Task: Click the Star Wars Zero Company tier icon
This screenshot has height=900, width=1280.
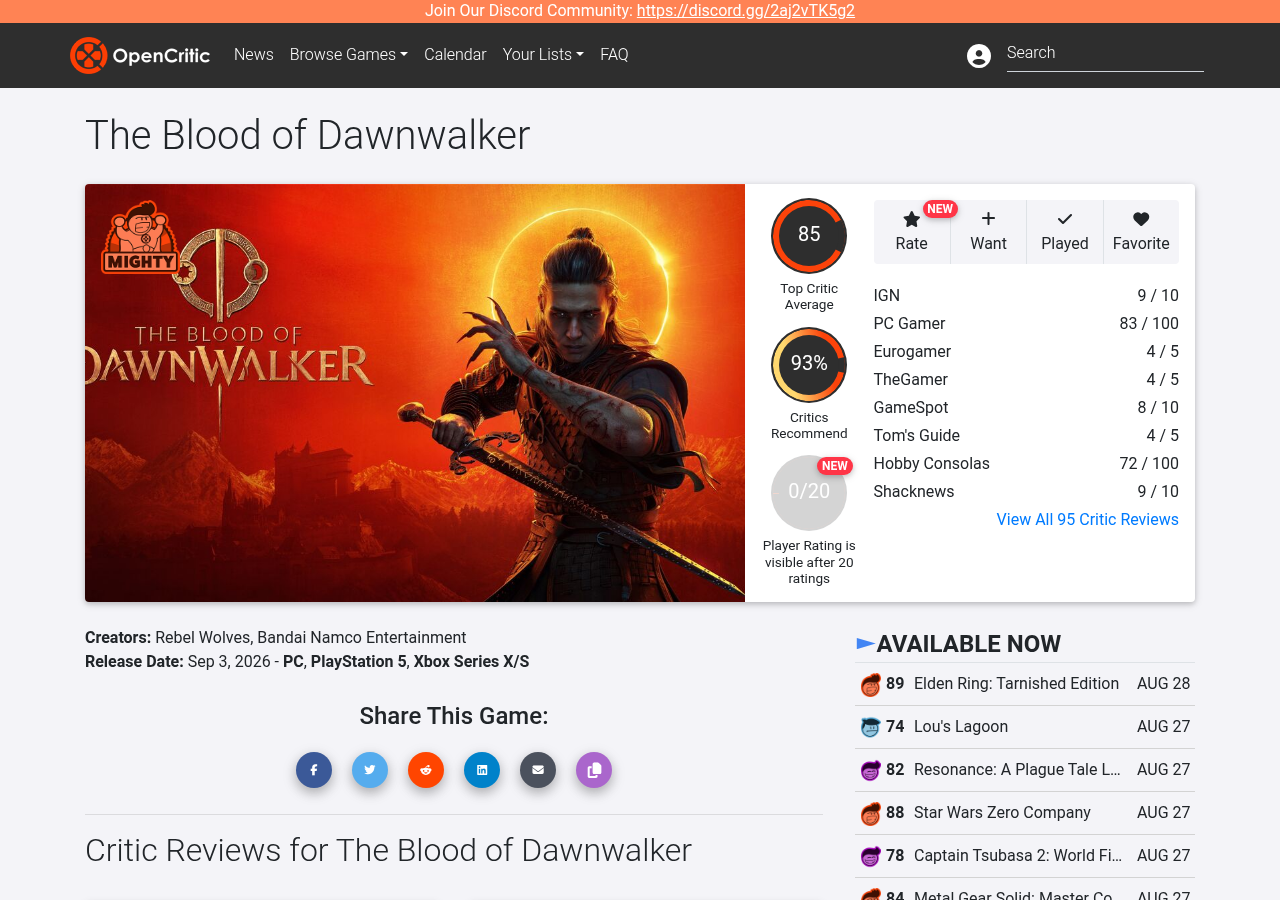Action: coord(871,814)
